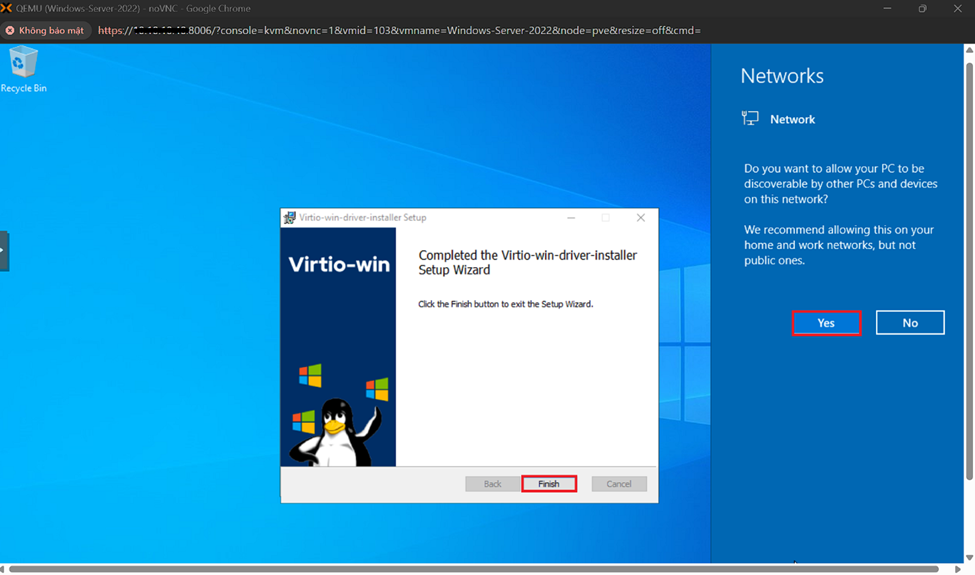The width and height of the screenshot is (975, 575).
Task: Restore down the Chrome noVNC window
Action: tap(922, 8)
